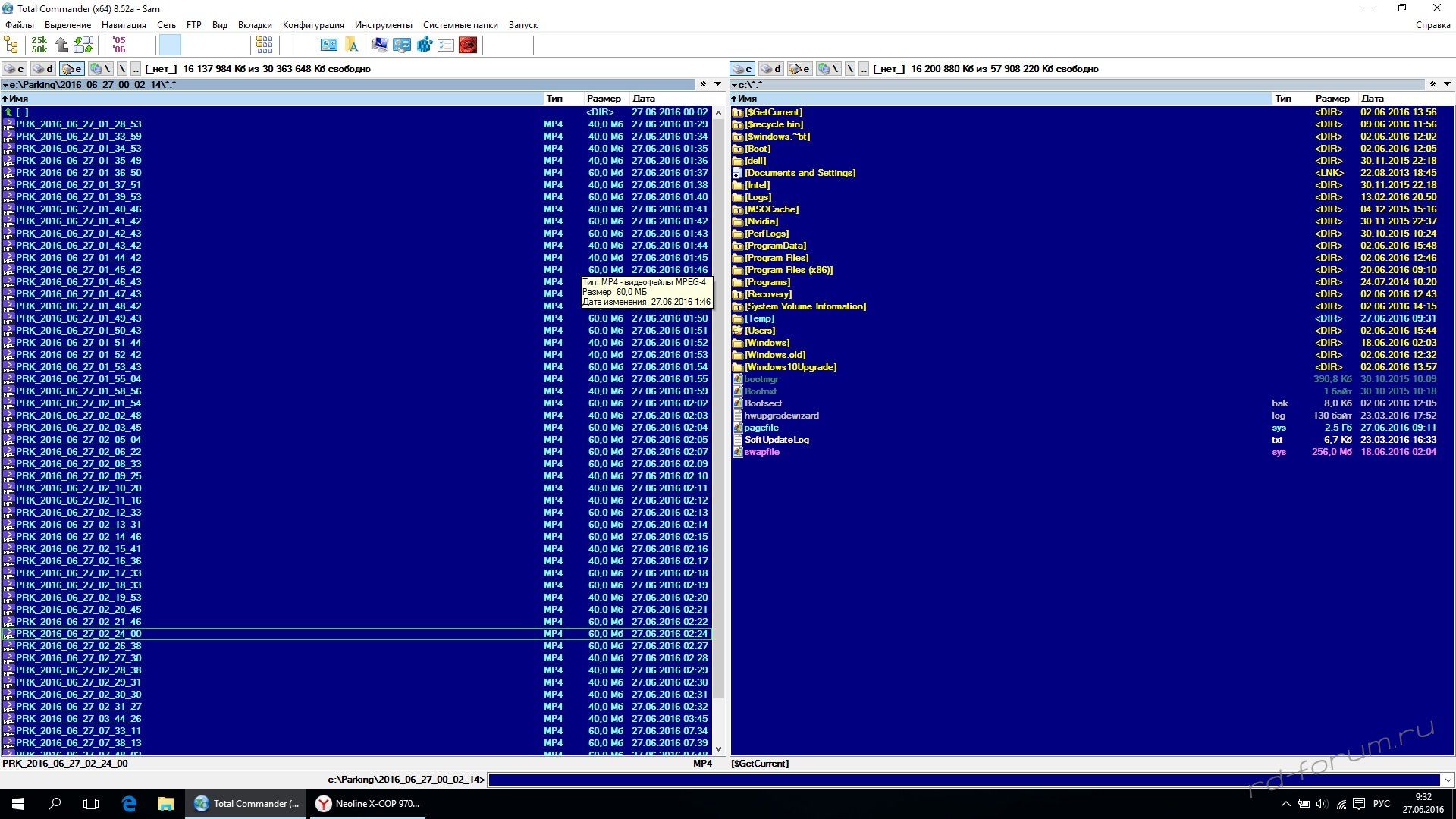
Task: Expand command line history dropdown
Action: coord(1447,780)
